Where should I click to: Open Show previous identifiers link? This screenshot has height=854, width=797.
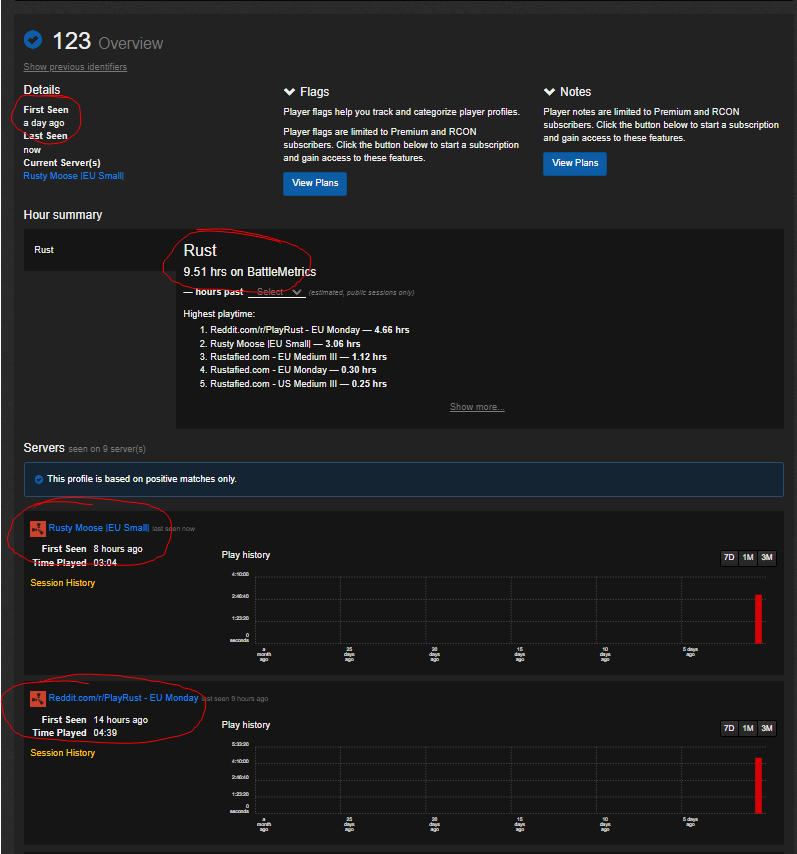[x=75, y=66]
